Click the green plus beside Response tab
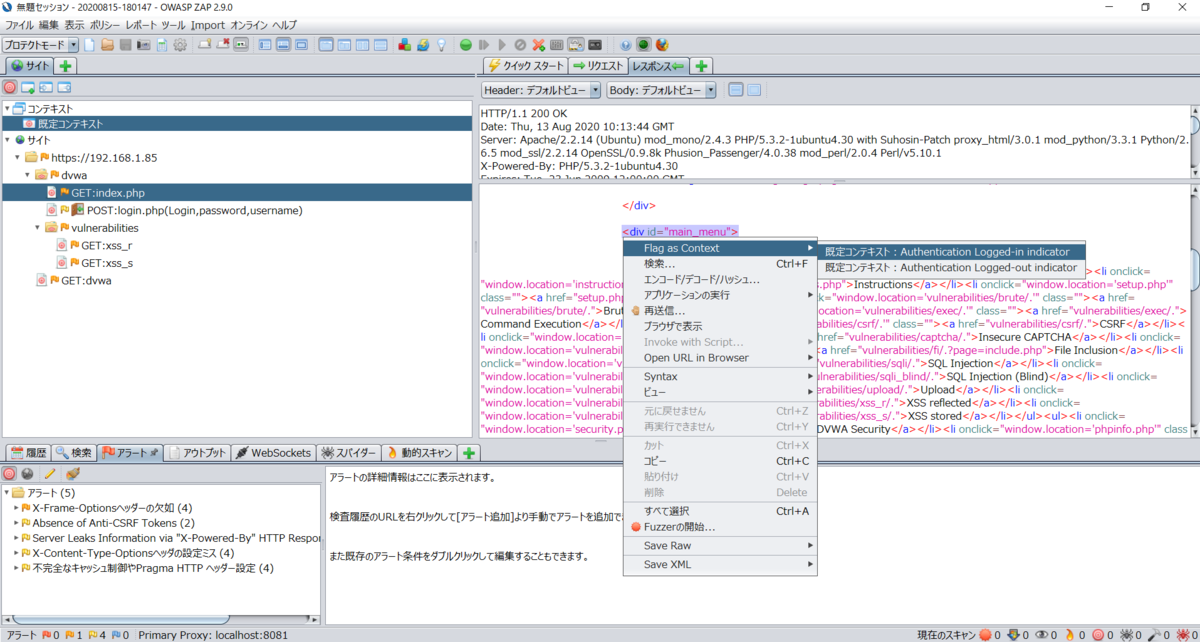The height and width of the screenshot is (642, 1200). (701, 66)
